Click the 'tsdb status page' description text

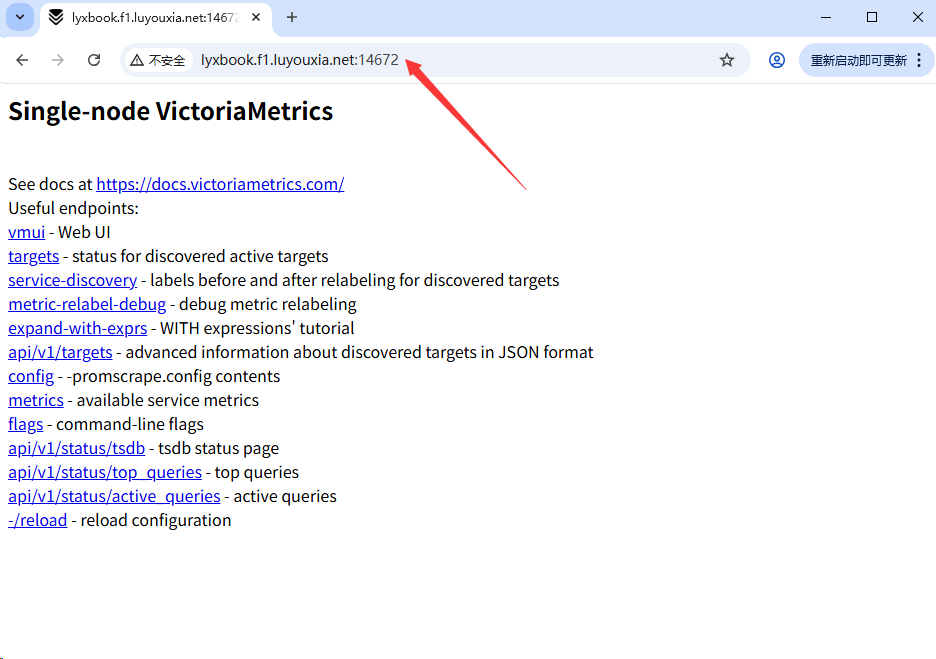tap(218, 448)
